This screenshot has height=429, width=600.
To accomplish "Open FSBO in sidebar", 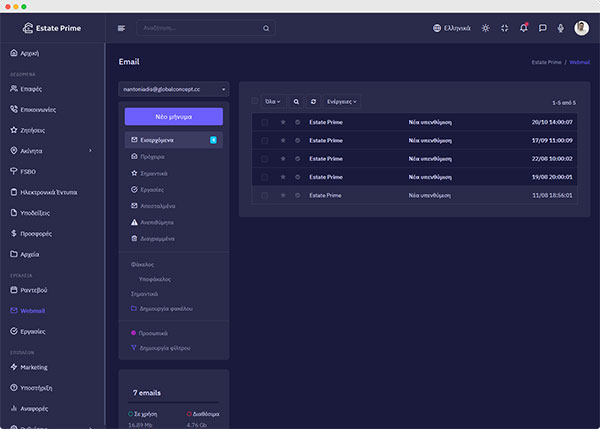I will (23, 171).
